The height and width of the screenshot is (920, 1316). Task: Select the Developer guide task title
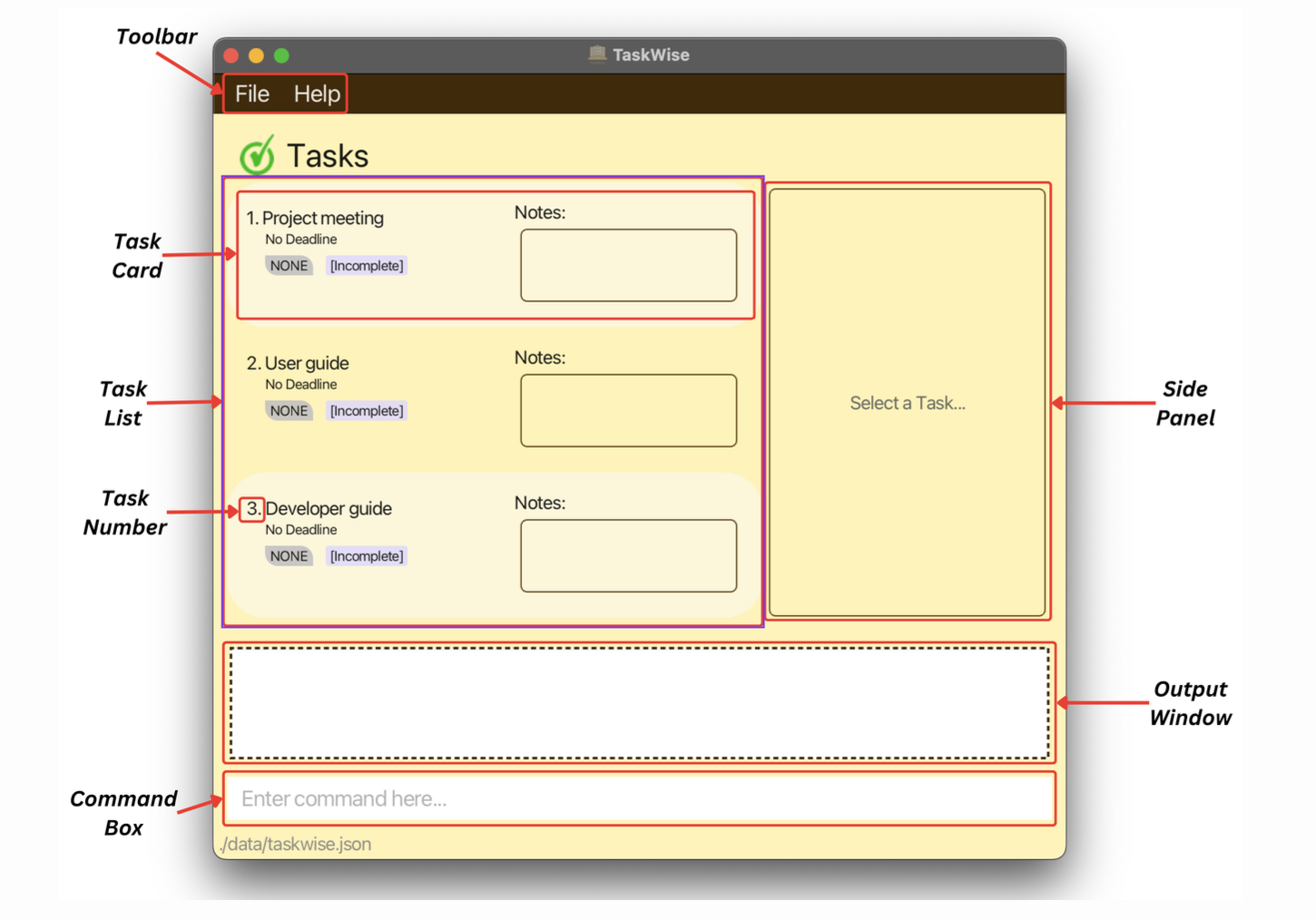point(329,508)
